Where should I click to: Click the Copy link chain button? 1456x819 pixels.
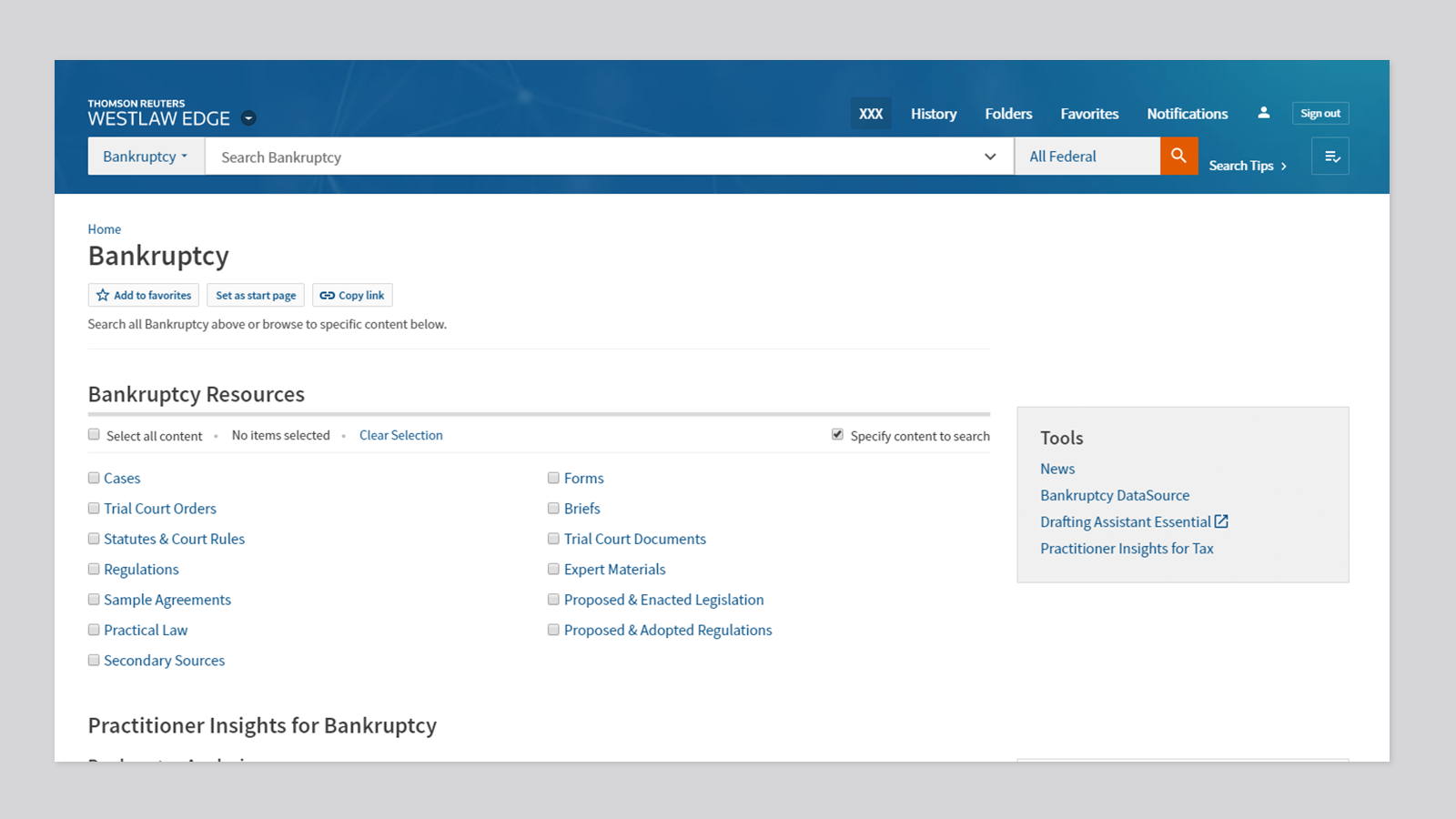tap(352, 296)
